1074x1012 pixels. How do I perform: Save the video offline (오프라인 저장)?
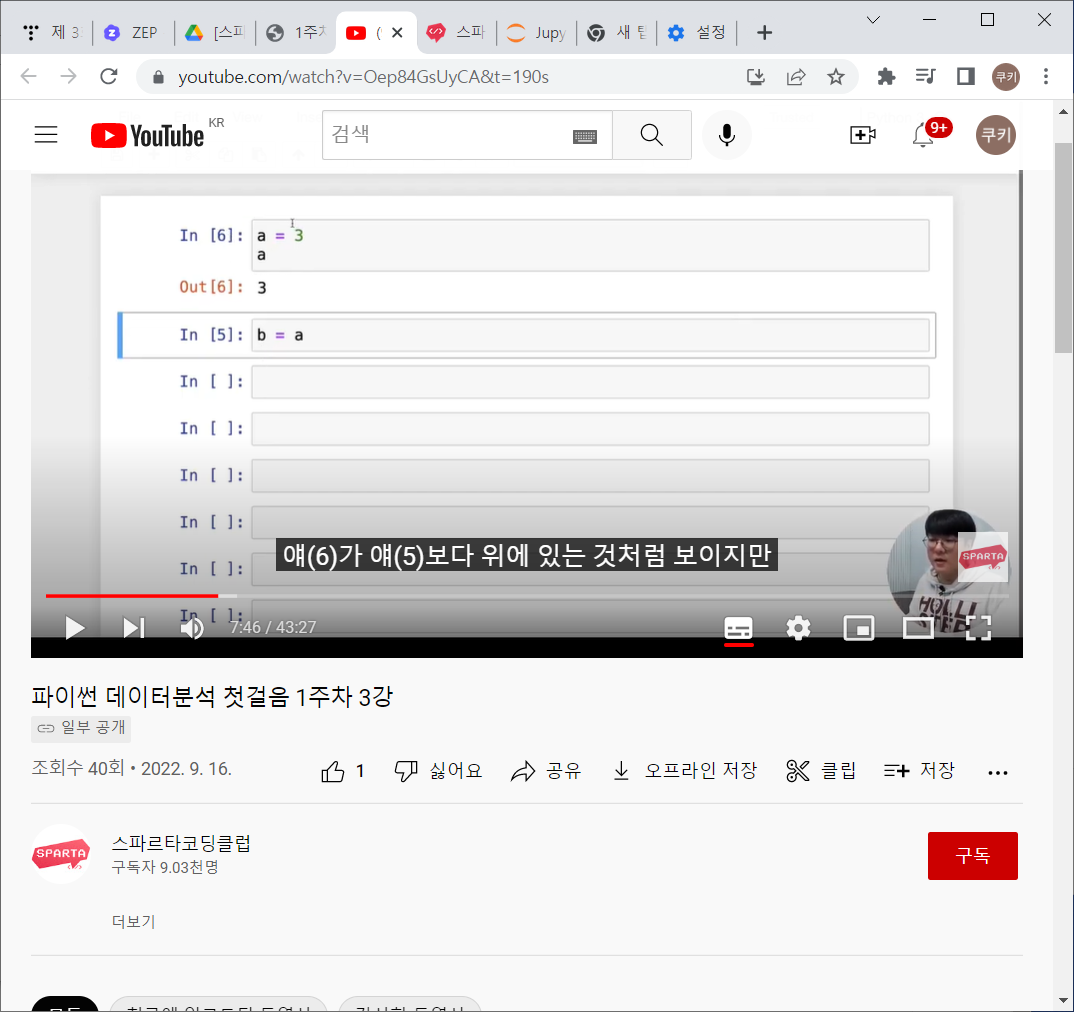click(684, 772)
